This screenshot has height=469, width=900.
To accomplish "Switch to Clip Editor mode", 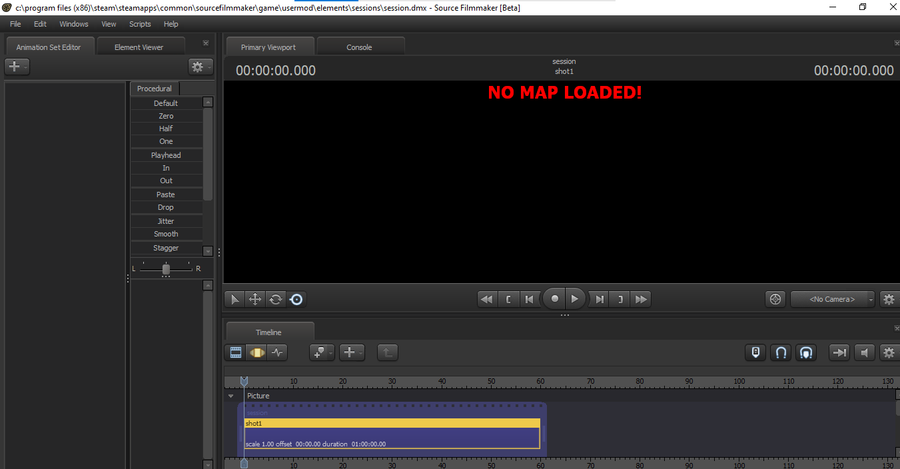I will 235,352.
